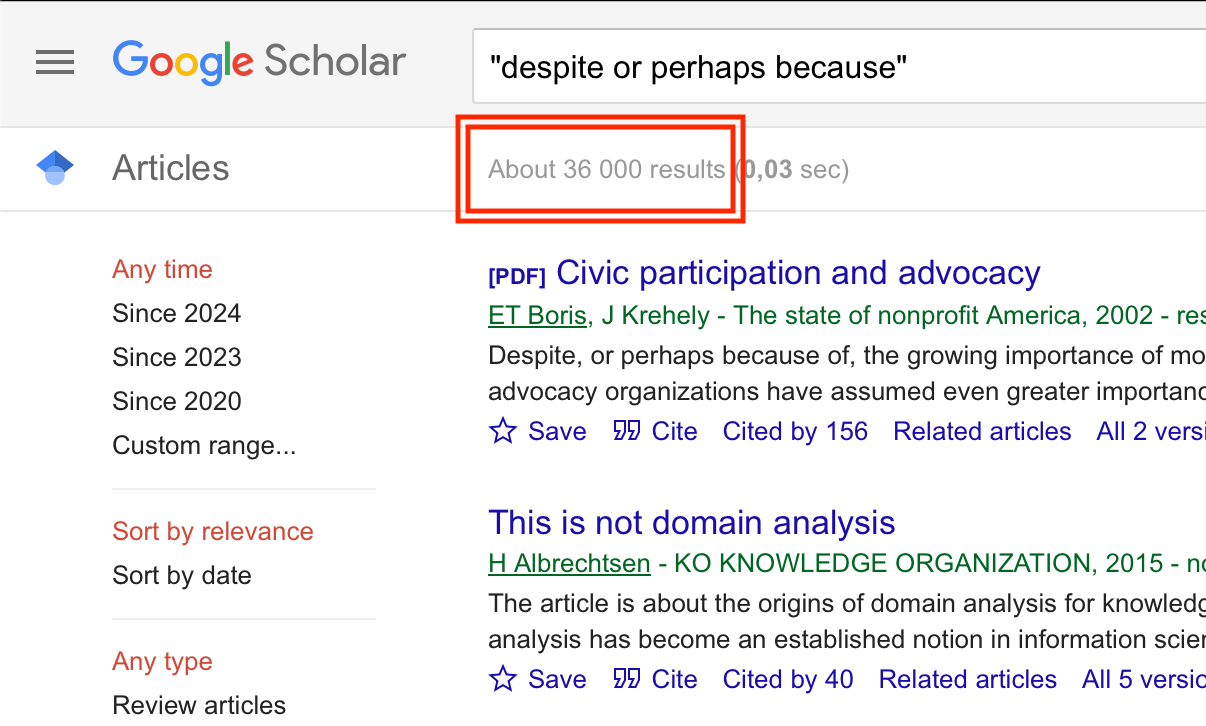
Task: Click the quote Cite icon for Civic participation
Action: point(627,431)
